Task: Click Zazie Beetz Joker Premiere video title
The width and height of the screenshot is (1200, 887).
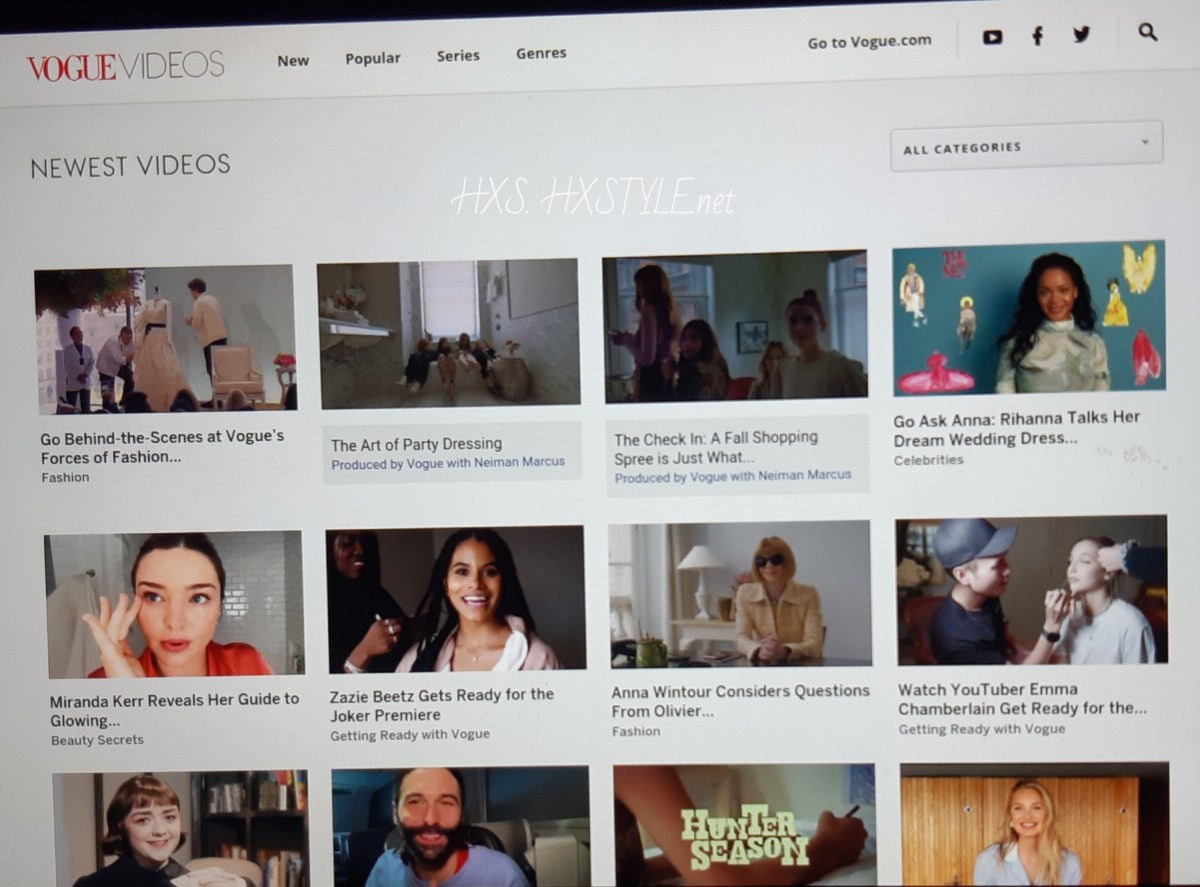Action: click(441, 704)
